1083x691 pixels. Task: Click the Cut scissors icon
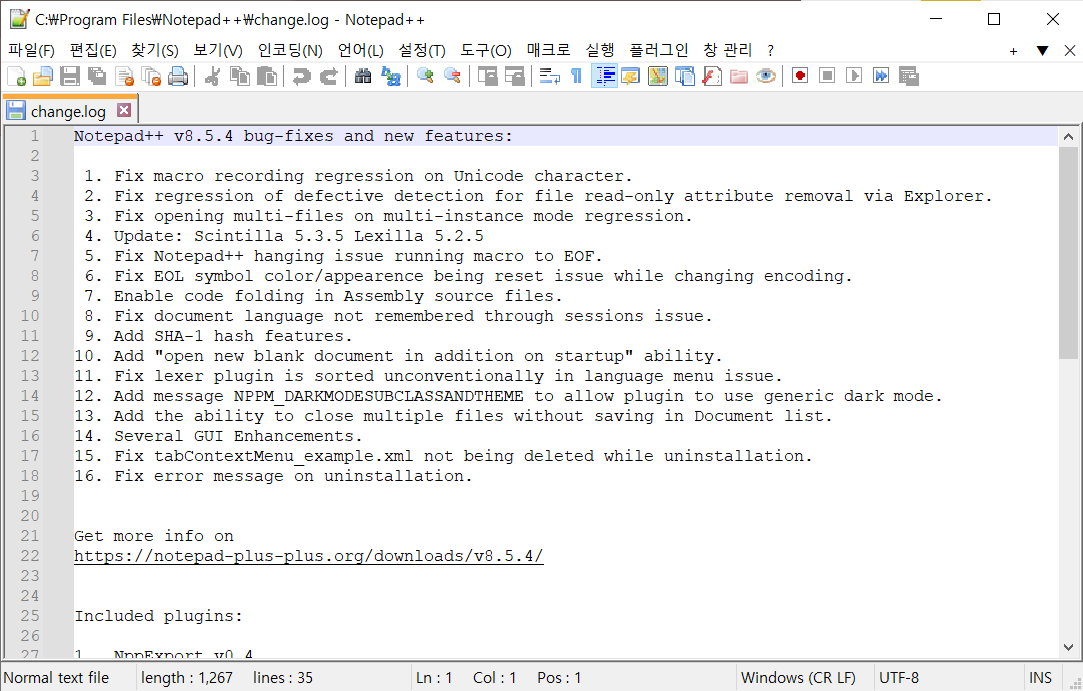click(x=212, y=76)
